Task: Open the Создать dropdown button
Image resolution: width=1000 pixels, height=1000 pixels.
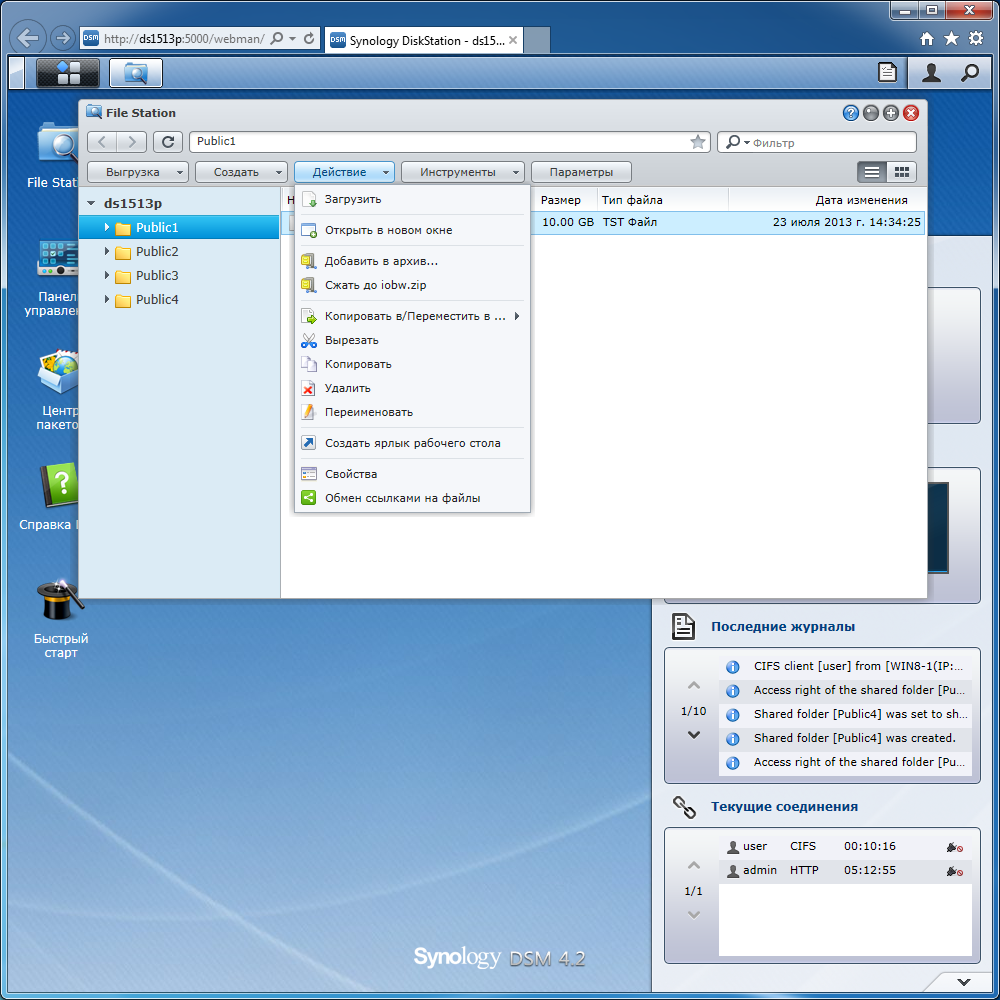Action: [241, 172]
